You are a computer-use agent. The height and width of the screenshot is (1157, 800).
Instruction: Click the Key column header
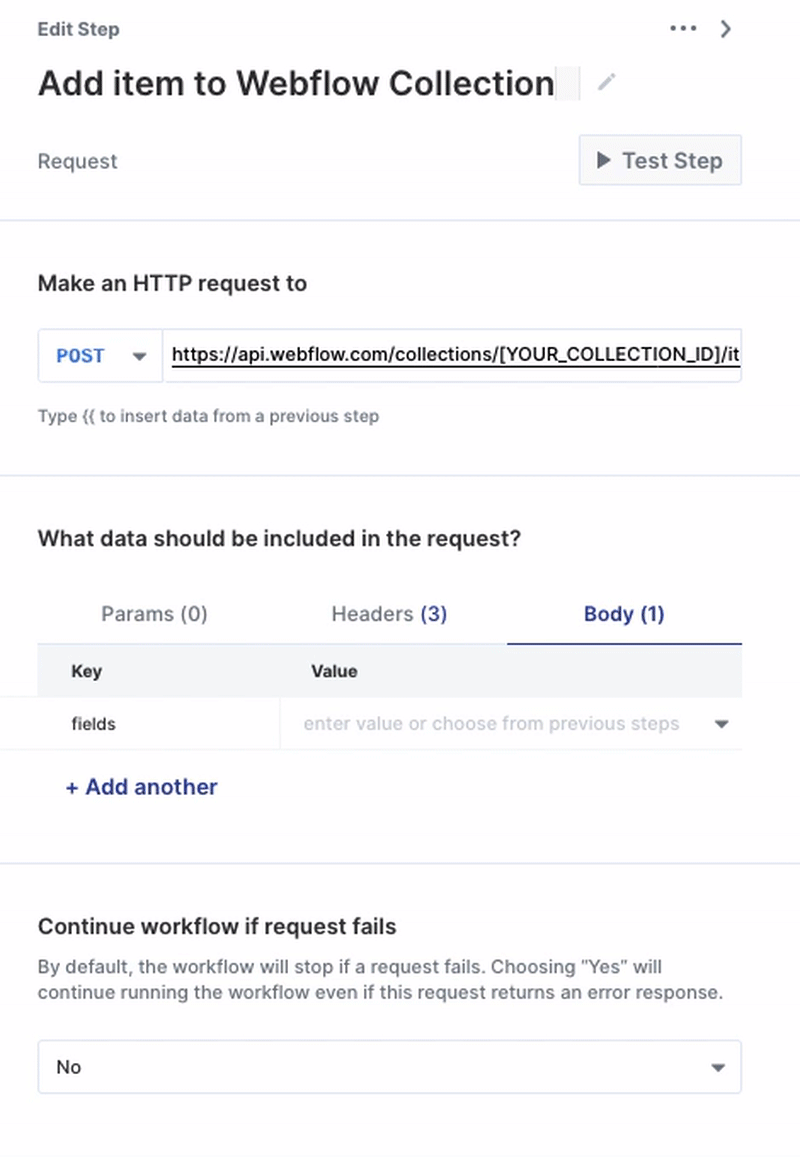coord(87,671)
